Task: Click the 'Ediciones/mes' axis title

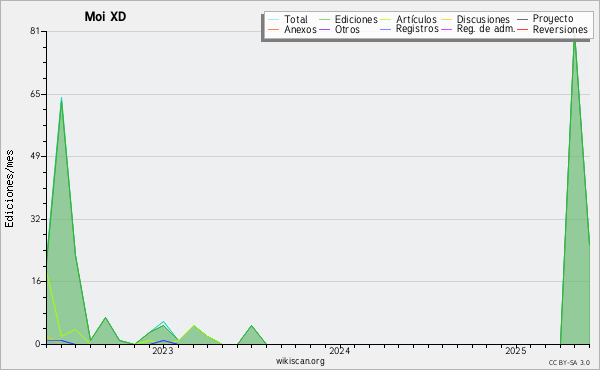Action: tap(9, 188)
